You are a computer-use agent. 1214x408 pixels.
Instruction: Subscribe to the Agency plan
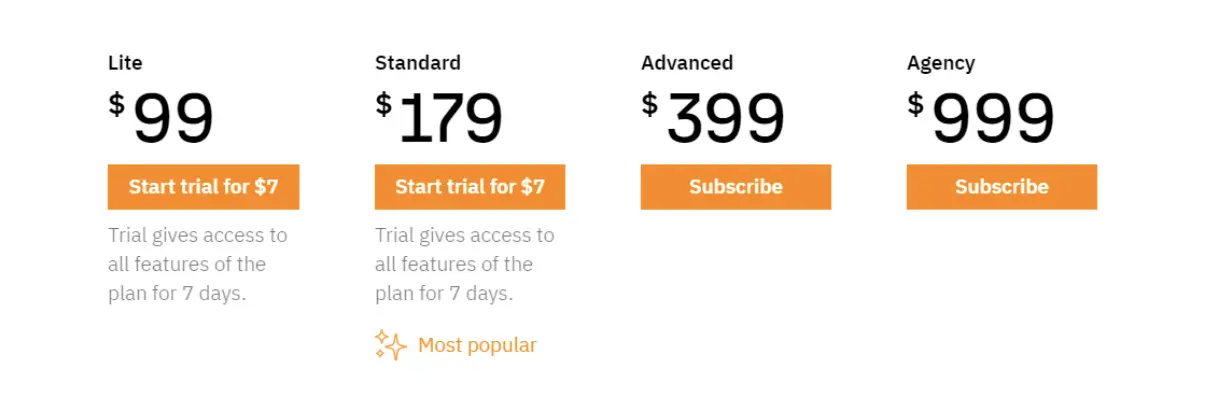[1001, 187]
